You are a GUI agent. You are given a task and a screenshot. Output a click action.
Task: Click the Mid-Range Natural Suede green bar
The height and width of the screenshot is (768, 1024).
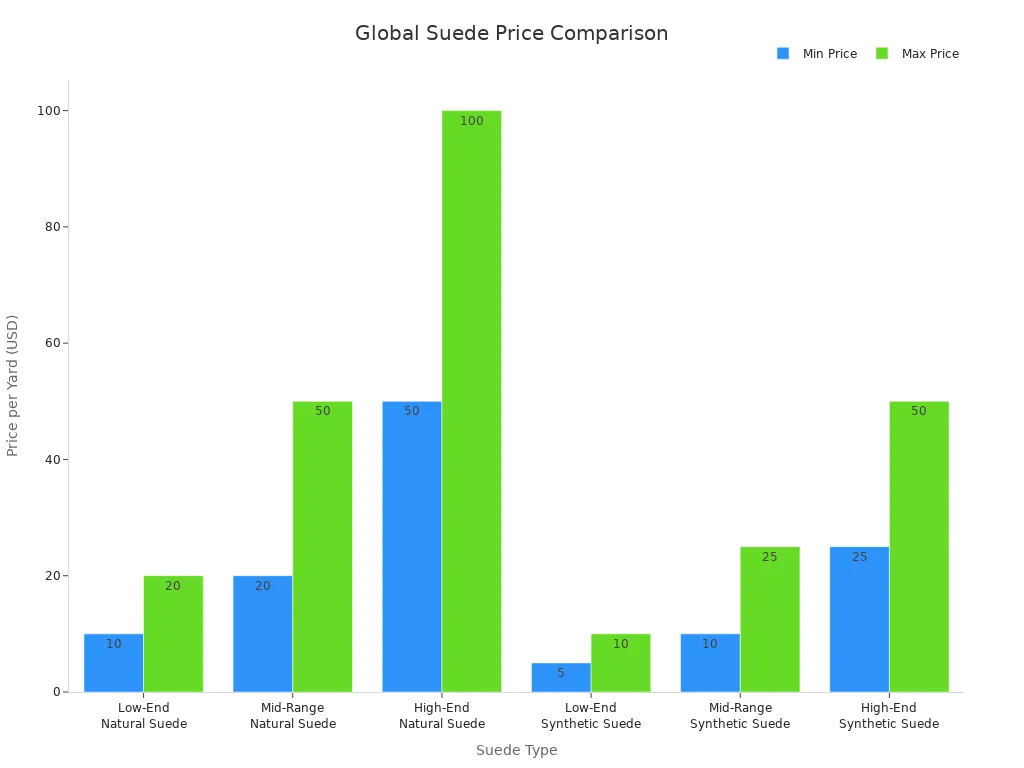322,546
